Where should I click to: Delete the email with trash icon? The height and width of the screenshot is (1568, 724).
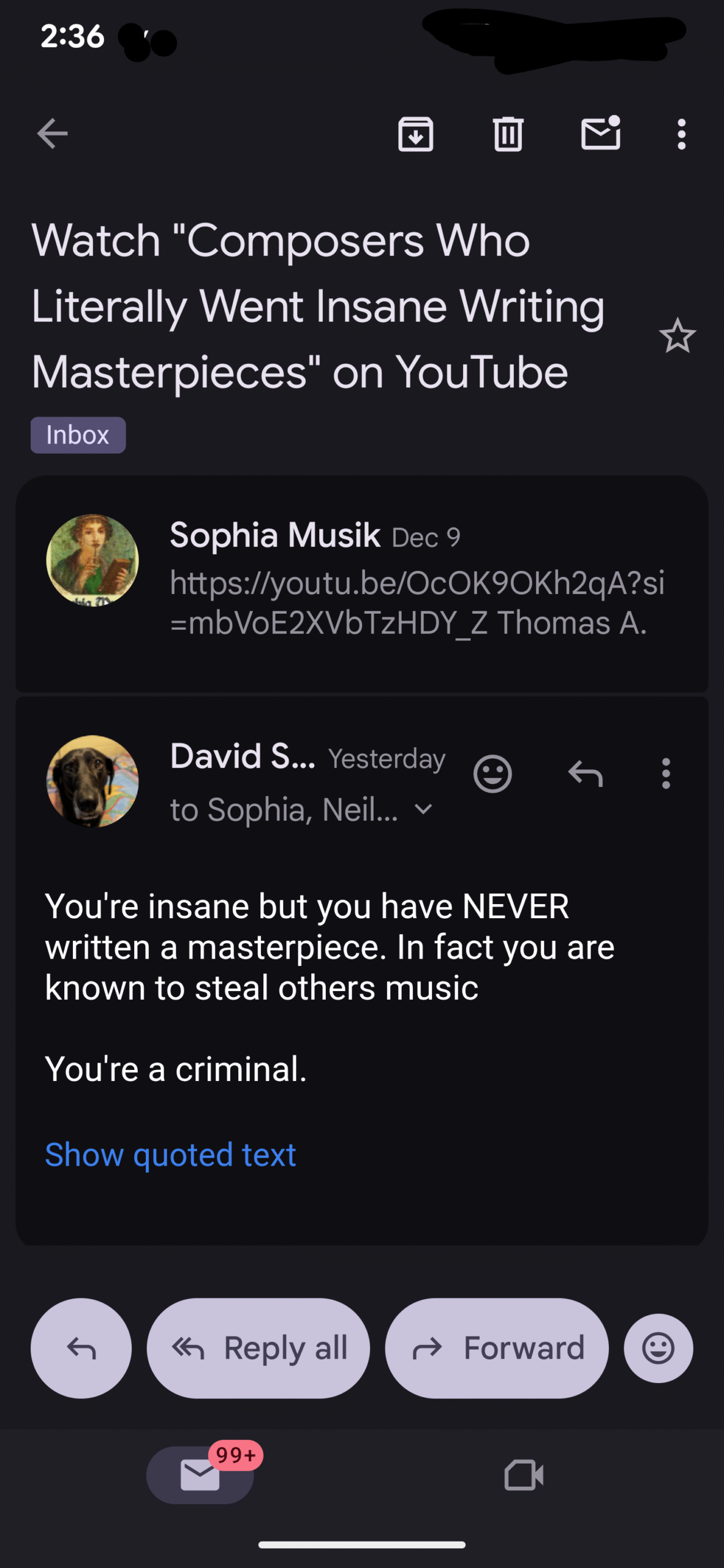(508, 134)
